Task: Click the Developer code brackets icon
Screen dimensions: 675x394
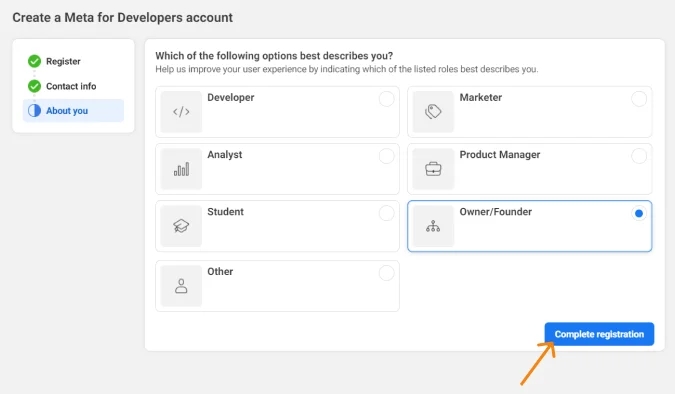Action: coord(181,112)
